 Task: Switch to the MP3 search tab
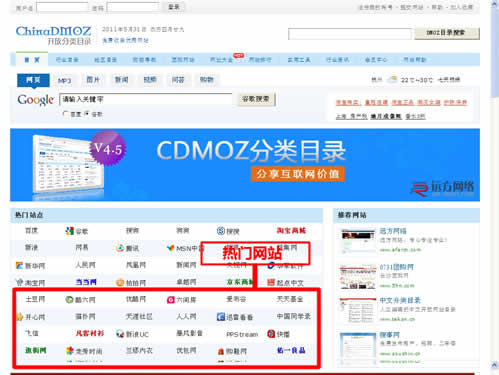[x=65, y=80]
